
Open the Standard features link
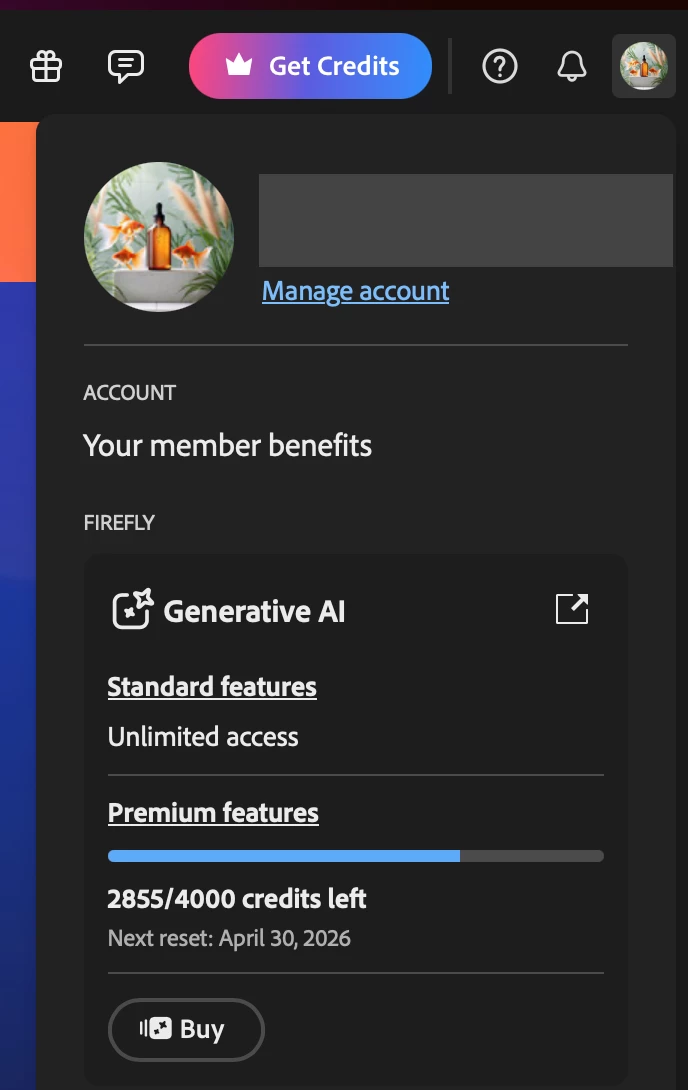[x=212, y=687]
